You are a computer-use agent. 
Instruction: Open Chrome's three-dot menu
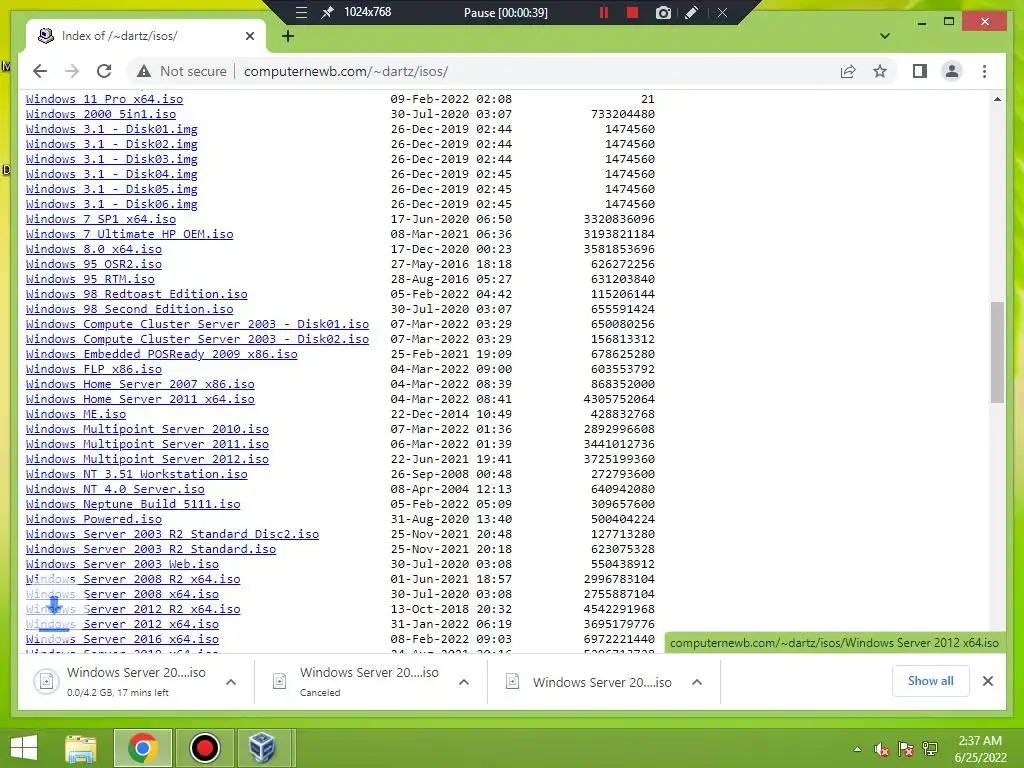[x=984, y=71]
